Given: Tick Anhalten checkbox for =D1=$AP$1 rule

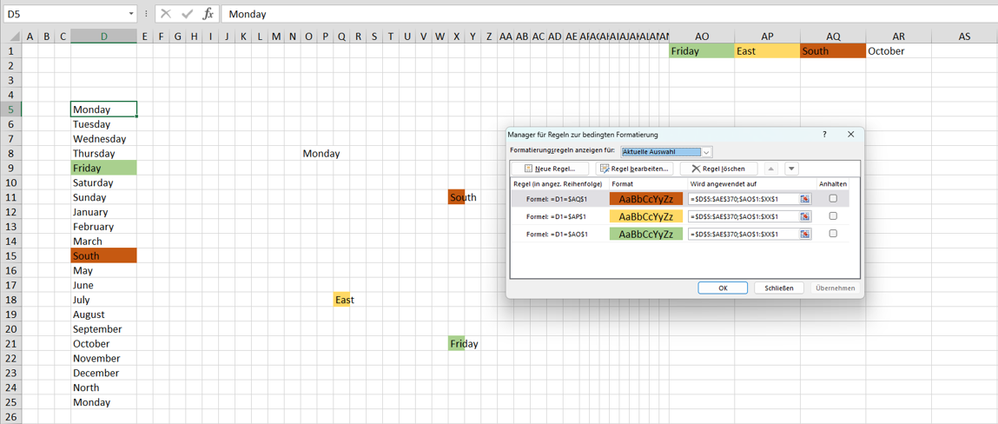Looking at the screenshot, I should pos(833,216).
